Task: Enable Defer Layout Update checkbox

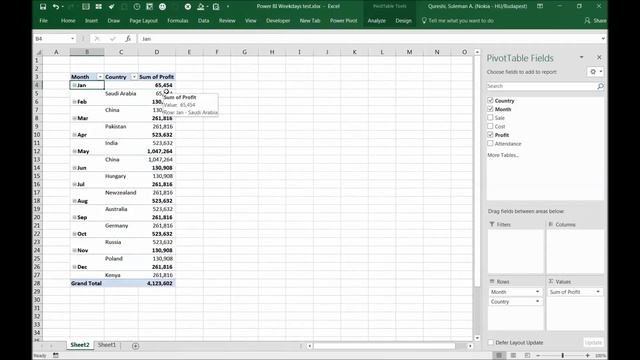Action: (x=491, y=342)
